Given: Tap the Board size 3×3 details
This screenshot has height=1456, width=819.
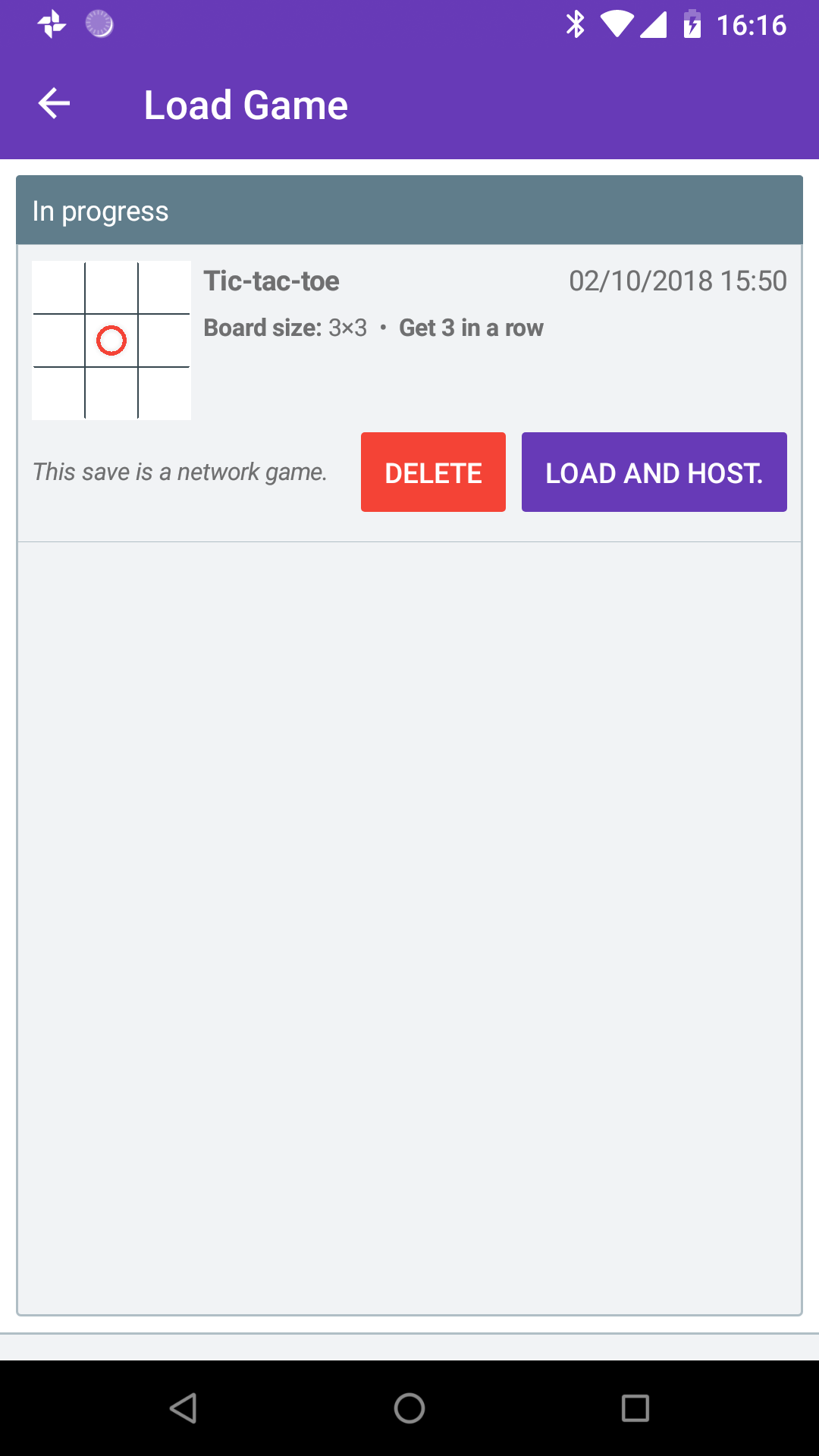Looking at the screenshot, I should (285, 328).
